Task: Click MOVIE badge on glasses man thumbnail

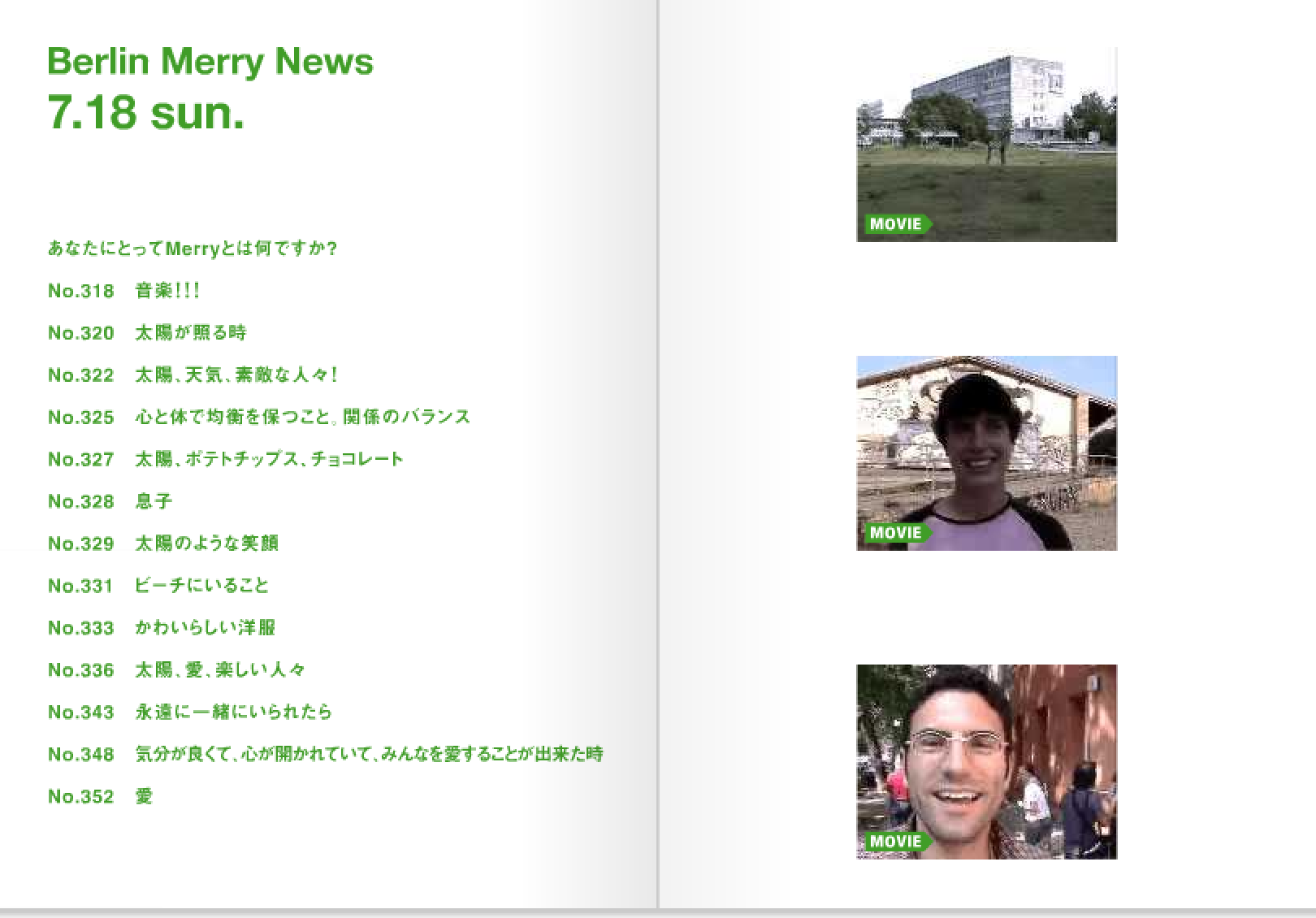Action: coord(898,842)
